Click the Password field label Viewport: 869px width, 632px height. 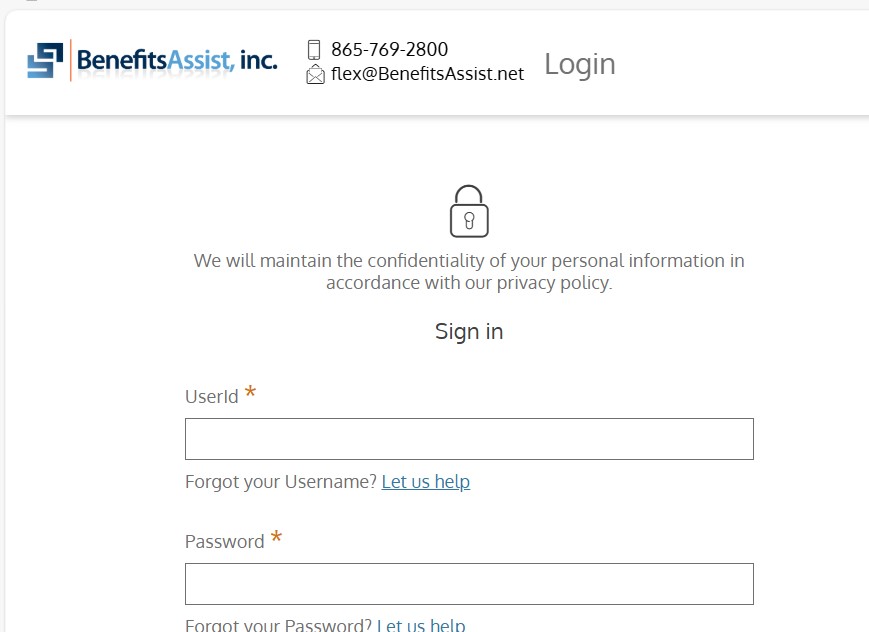224,542
